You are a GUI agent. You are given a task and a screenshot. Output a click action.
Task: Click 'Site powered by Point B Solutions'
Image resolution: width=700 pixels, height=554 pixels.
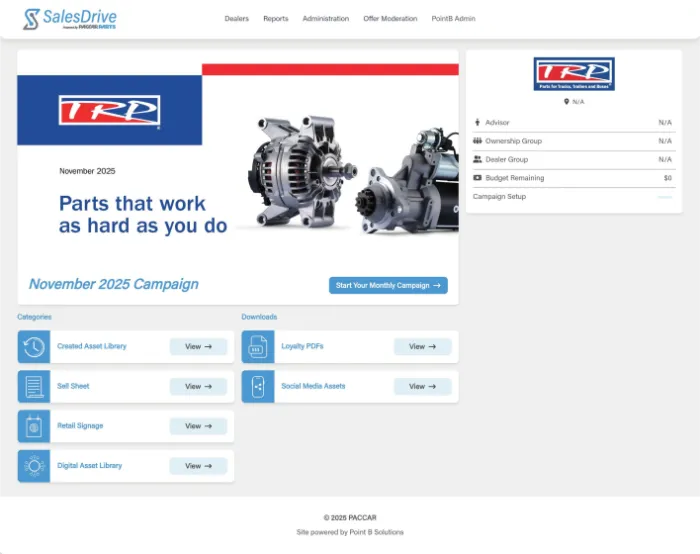point(350,532)
